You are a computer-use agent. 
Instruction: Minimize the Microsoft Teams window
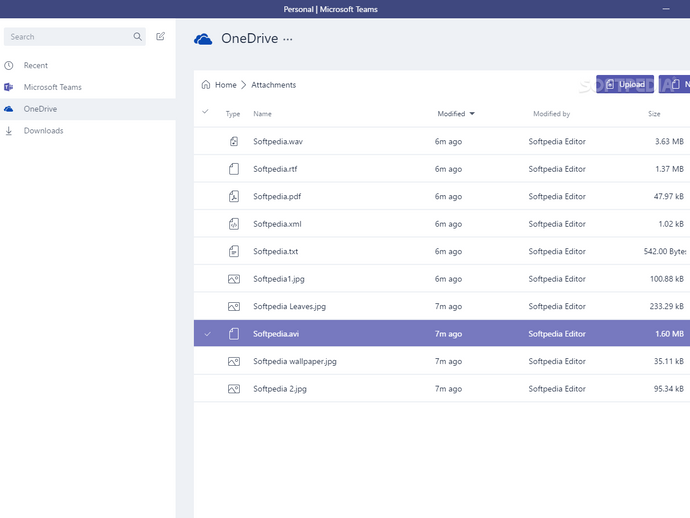666,9
